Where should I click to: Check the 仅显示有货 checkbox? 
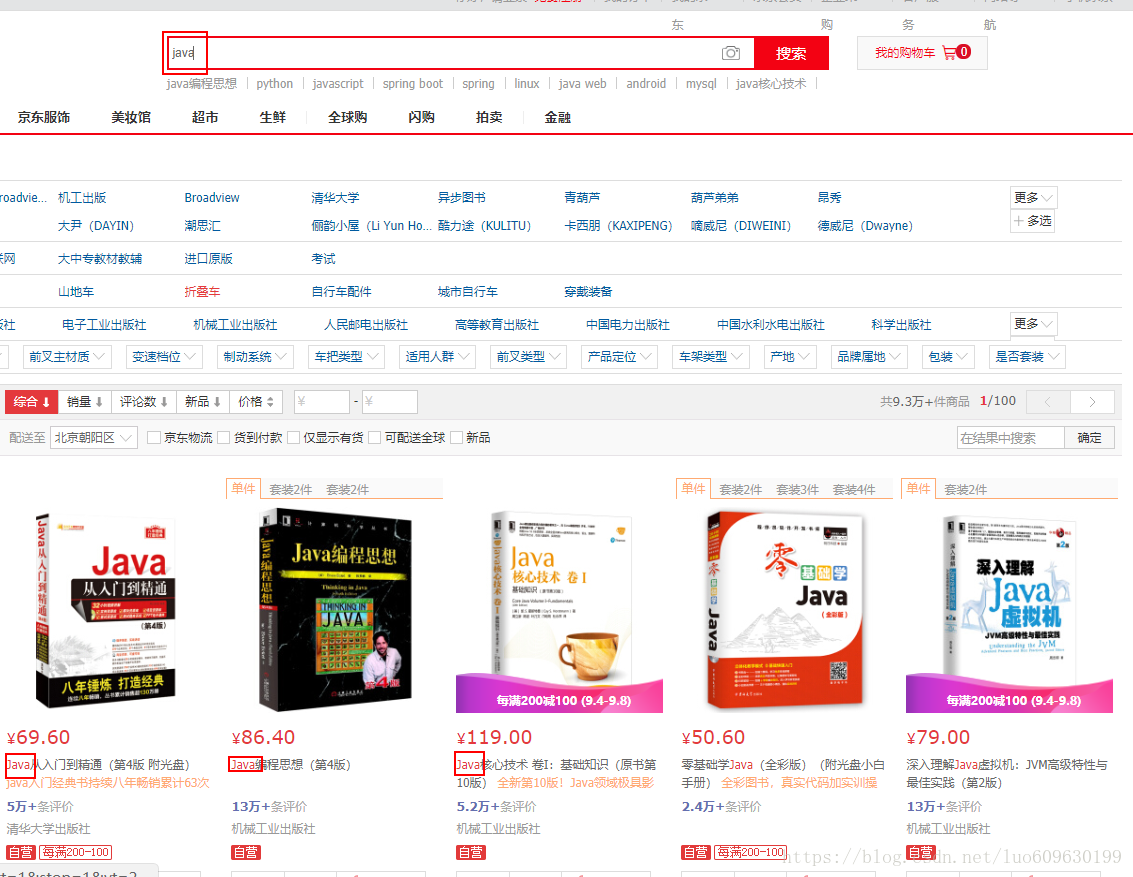click(293, 438)
